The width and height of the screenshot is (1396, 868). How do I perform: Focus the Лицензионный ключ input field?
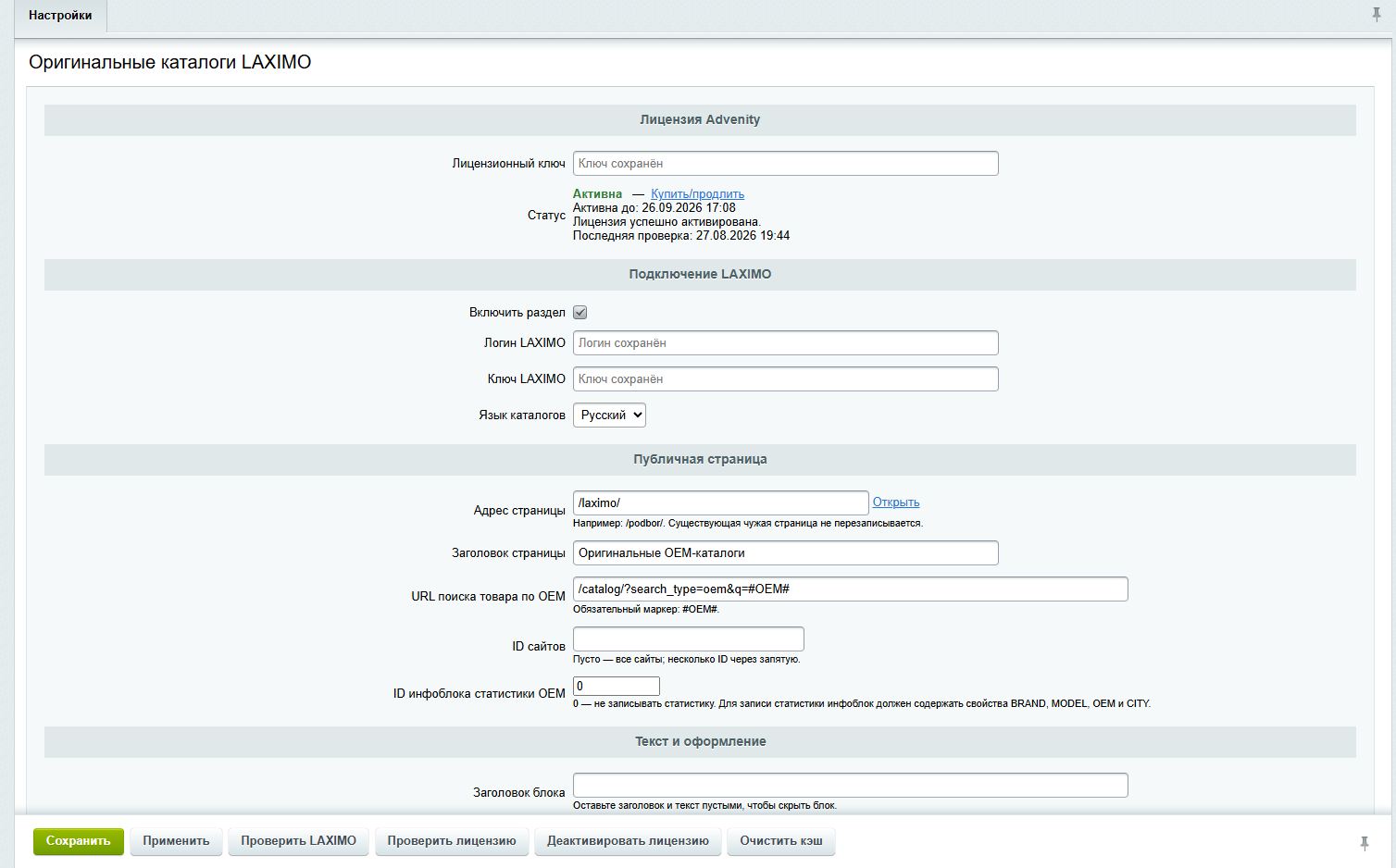[x=786, y=164]
